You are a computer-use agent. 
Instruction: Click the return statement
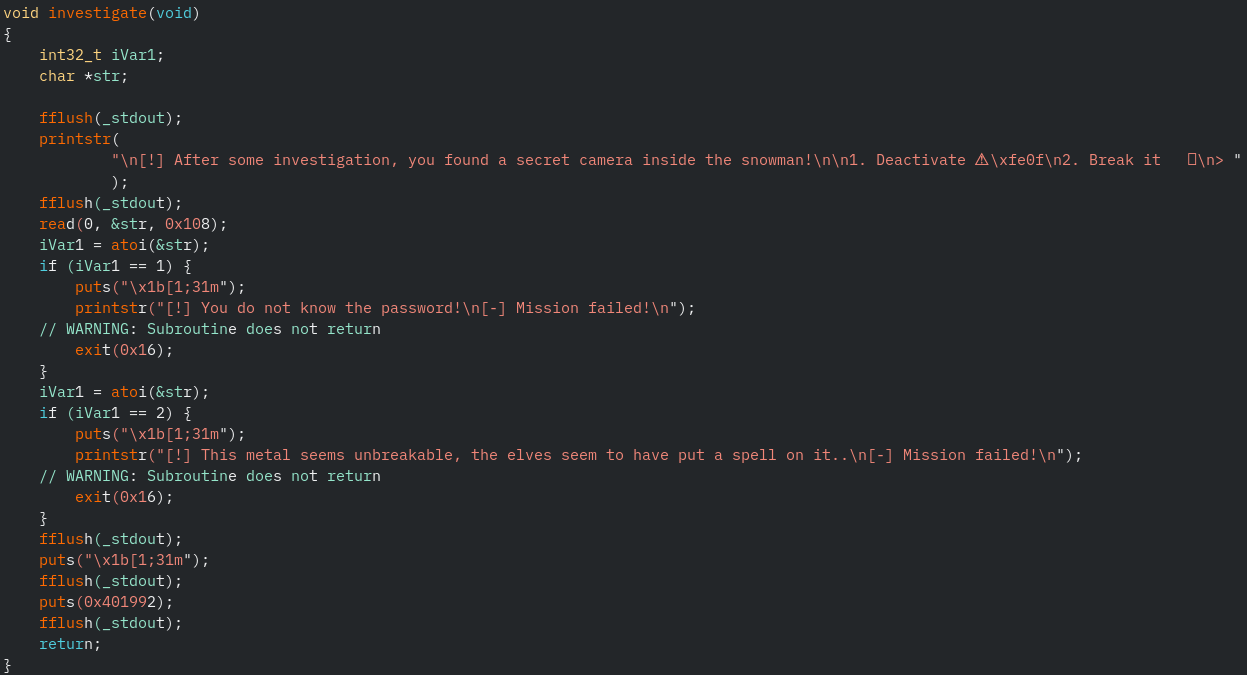point(66,644)
